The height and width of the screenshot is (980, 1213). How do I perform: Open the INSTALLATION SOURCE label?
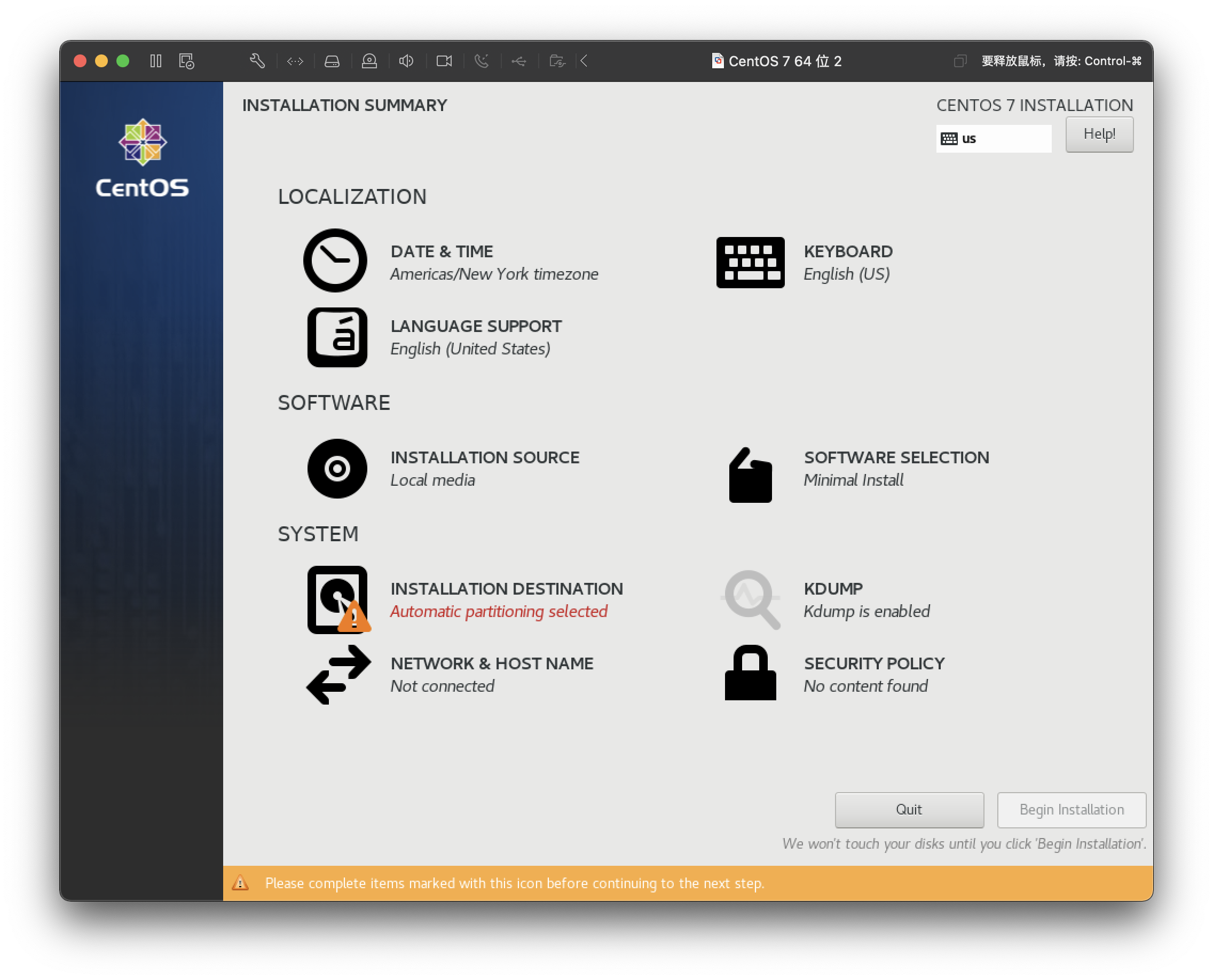[485, 458]
